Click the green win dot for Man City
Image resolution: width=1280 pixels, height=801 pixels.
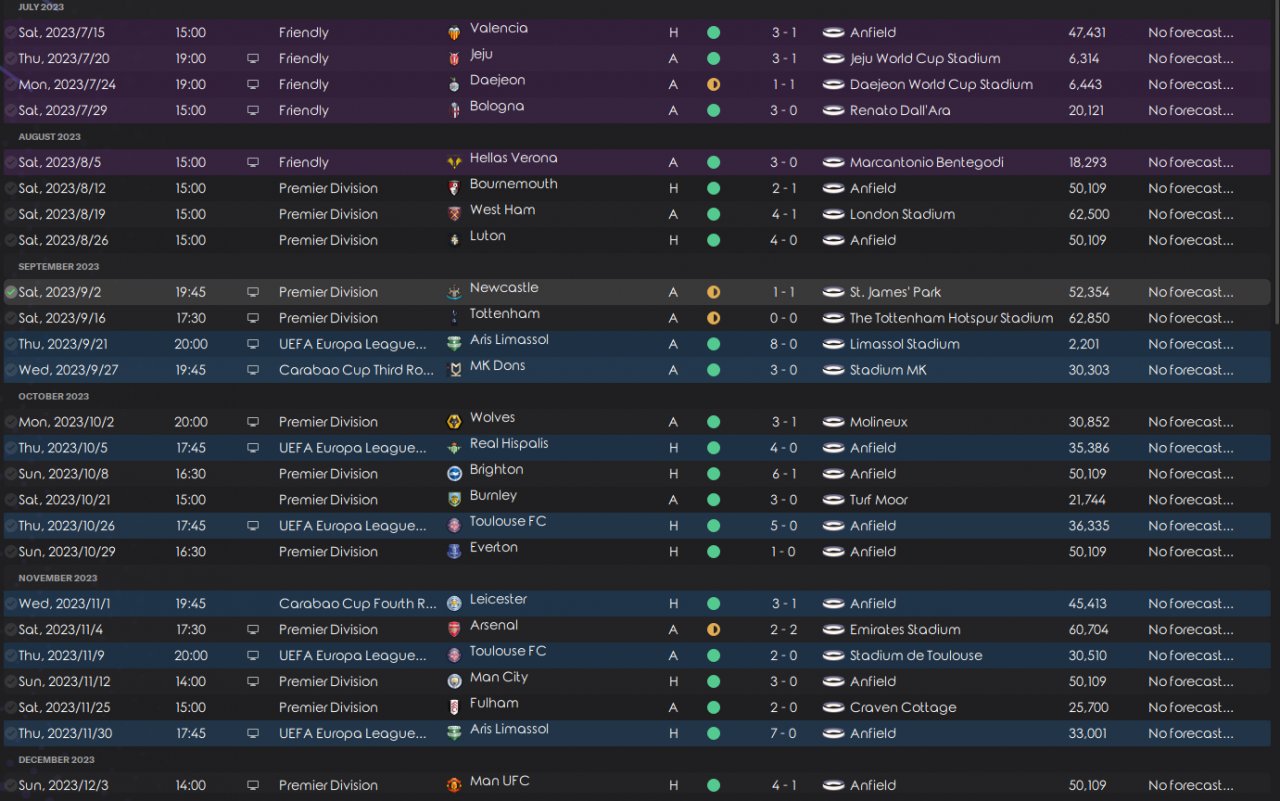point(713,682)
